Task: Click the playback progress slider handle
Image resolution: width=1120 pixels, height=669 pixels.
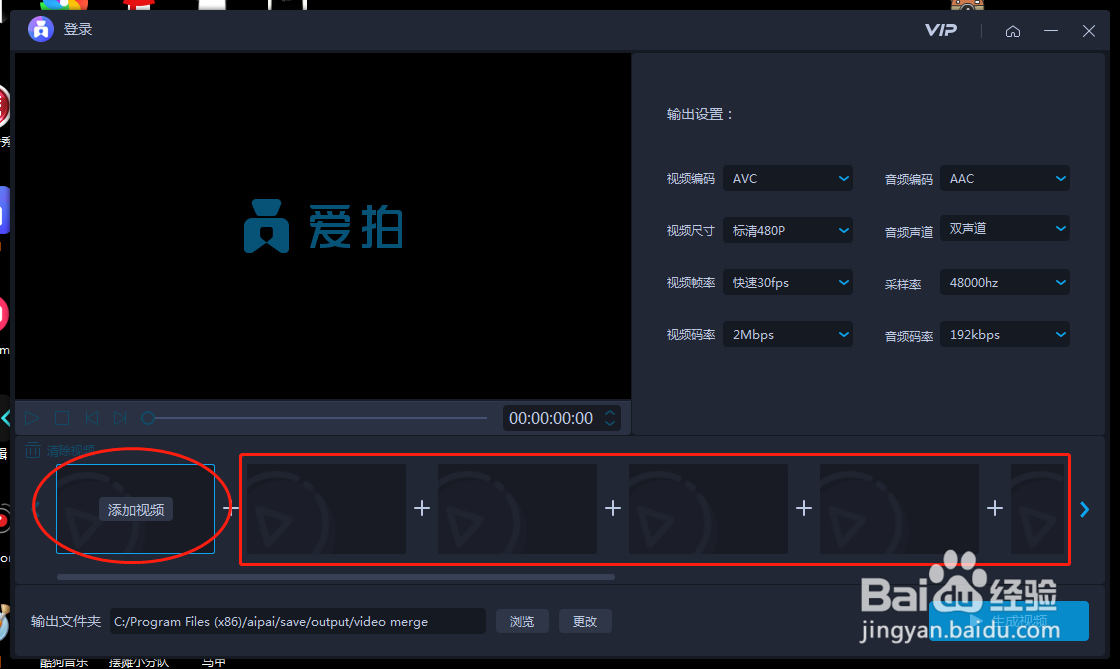Action: pos(148,418)
